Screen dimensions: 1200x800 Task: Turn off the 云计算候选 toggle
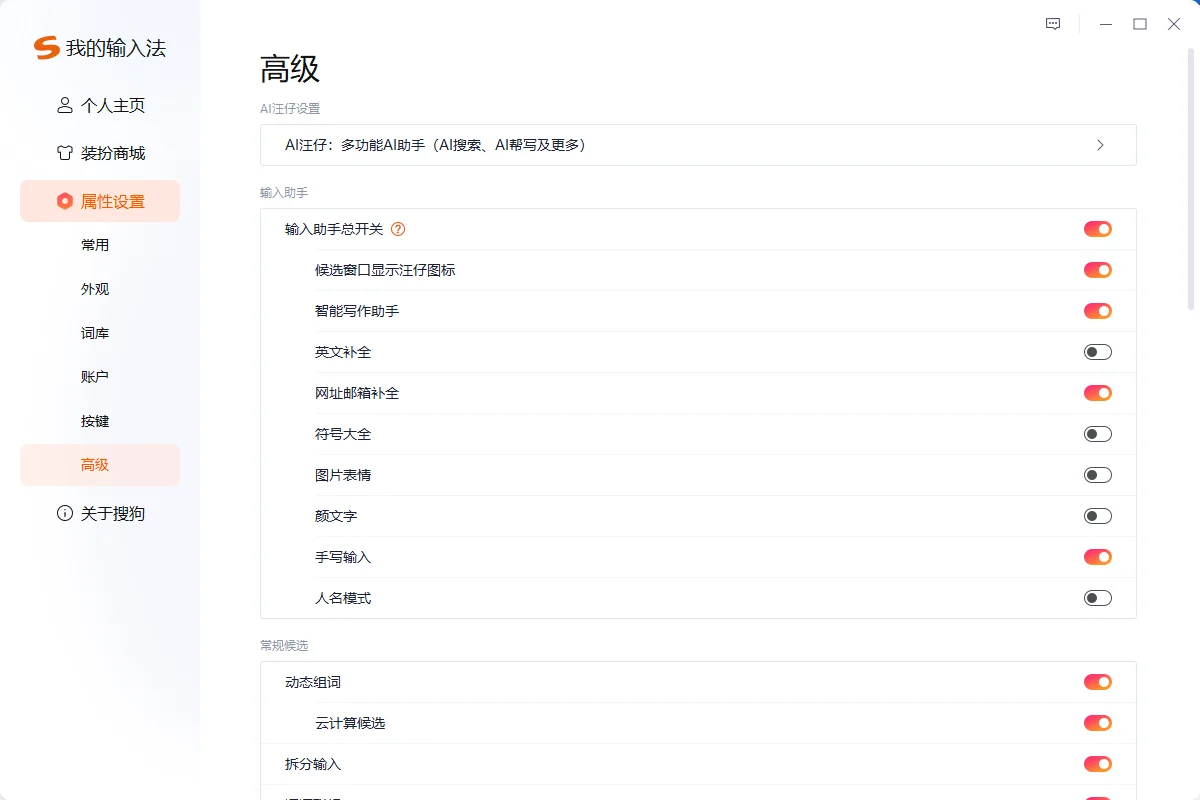(x=1097, y=723)
